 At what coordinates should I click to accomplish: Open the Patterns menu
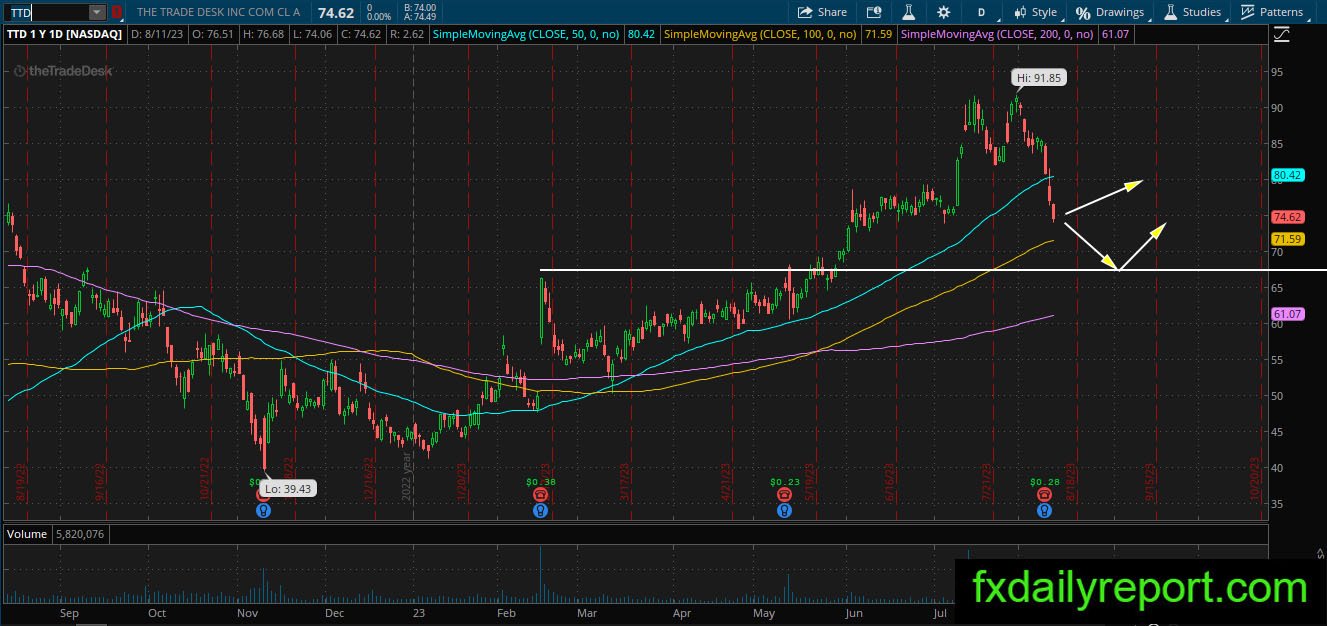[x=1272, y=12]
